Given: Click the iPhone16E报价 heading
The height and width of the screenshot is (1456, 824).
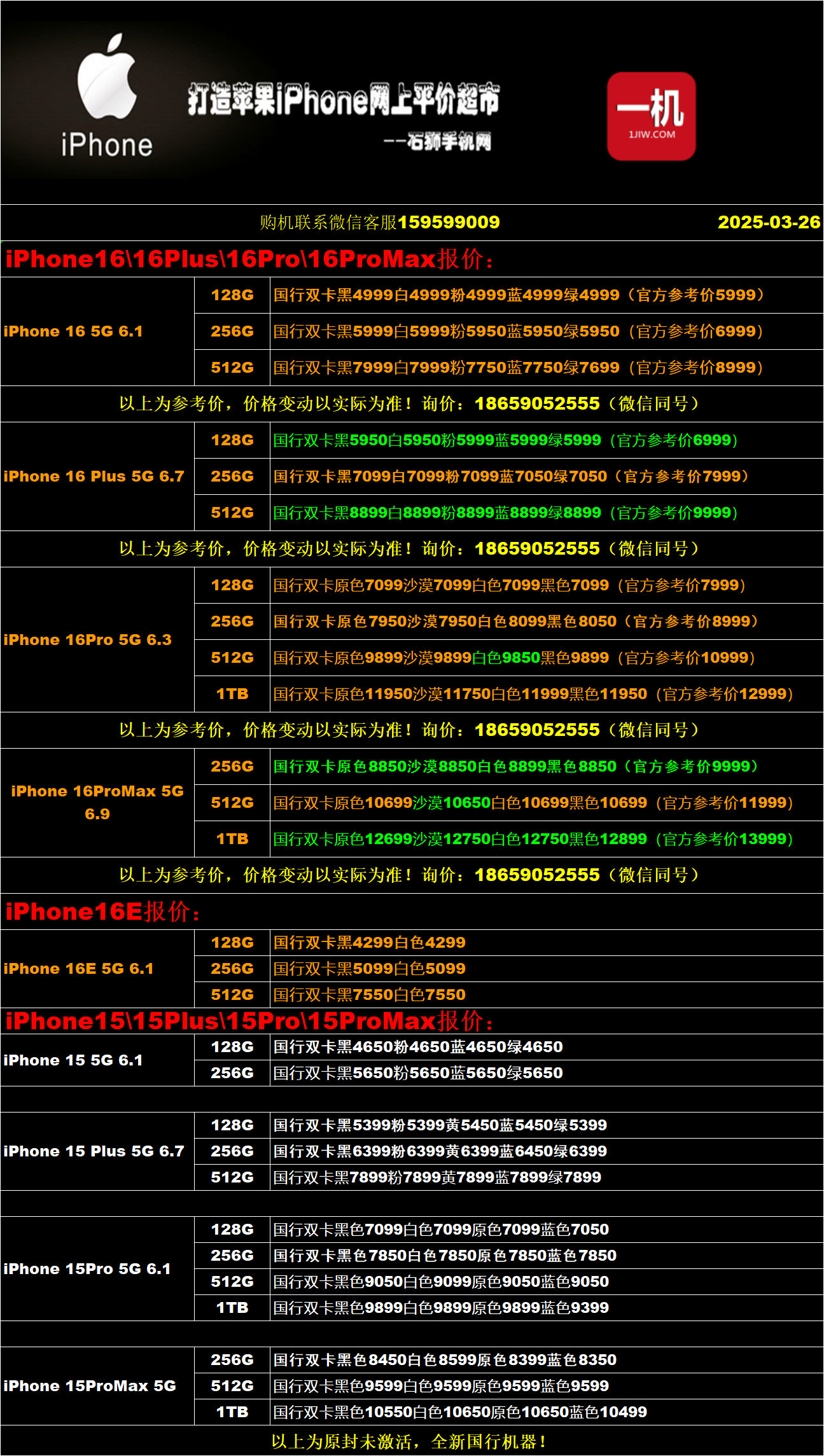Looking at the screenshot, I should pos(104,912).
